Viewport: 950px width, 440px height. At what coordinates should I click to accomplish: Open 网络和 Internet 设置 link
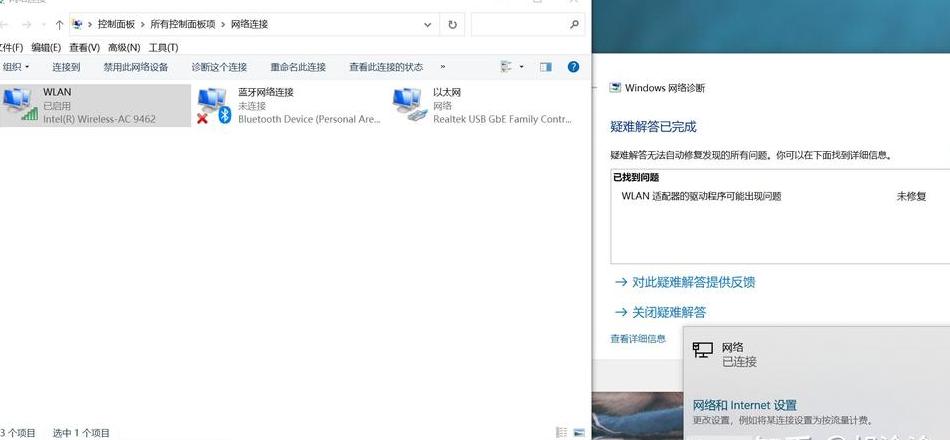[745, 405]
